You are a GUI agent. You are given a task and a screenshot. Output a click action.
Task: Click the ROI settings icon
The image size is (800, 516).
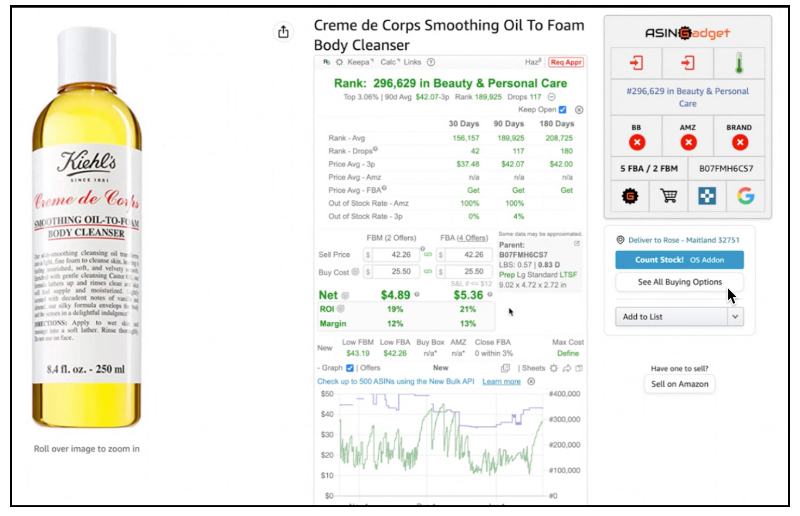[341, 309]
